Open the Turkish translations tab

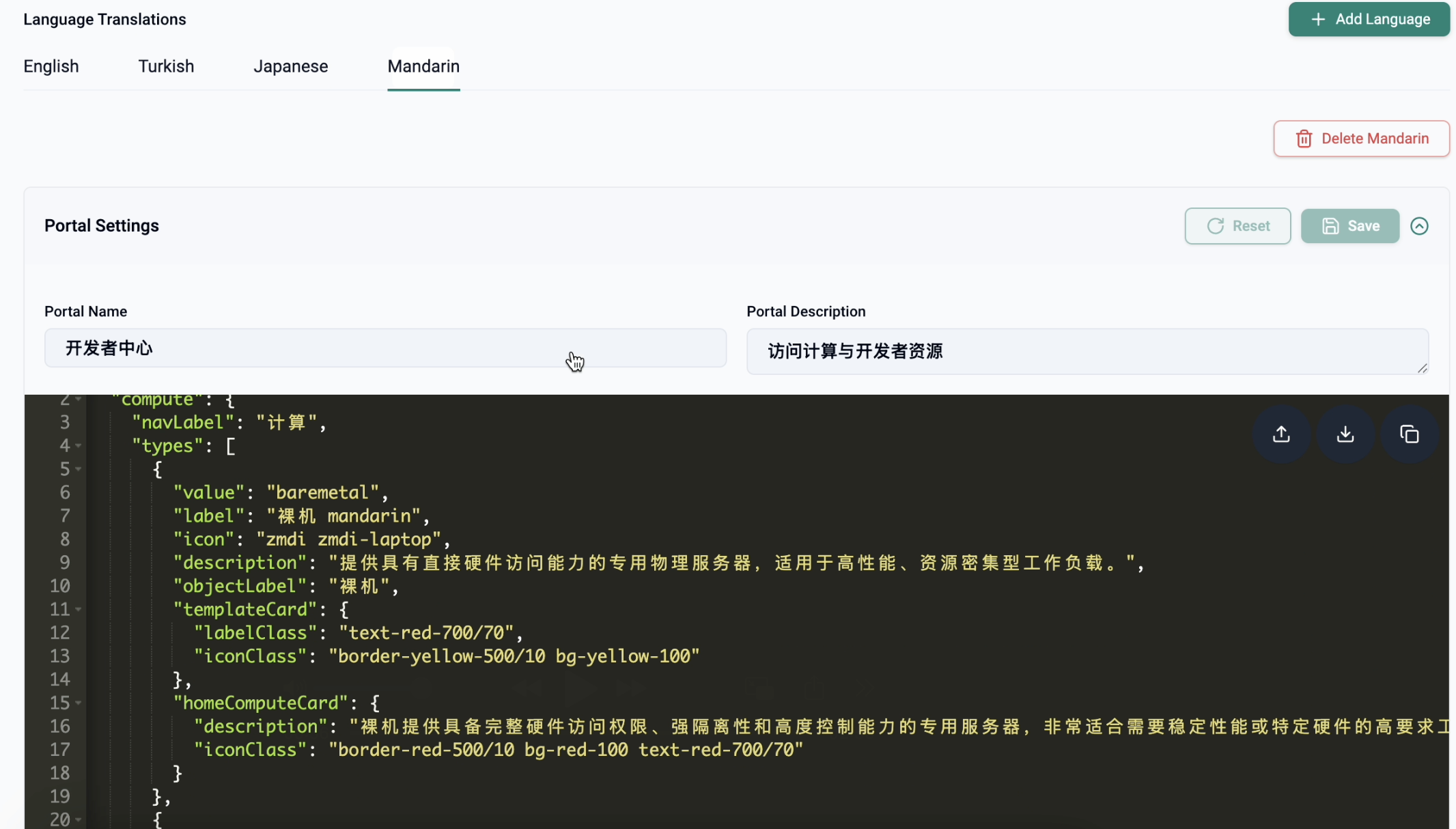(166, 66)
